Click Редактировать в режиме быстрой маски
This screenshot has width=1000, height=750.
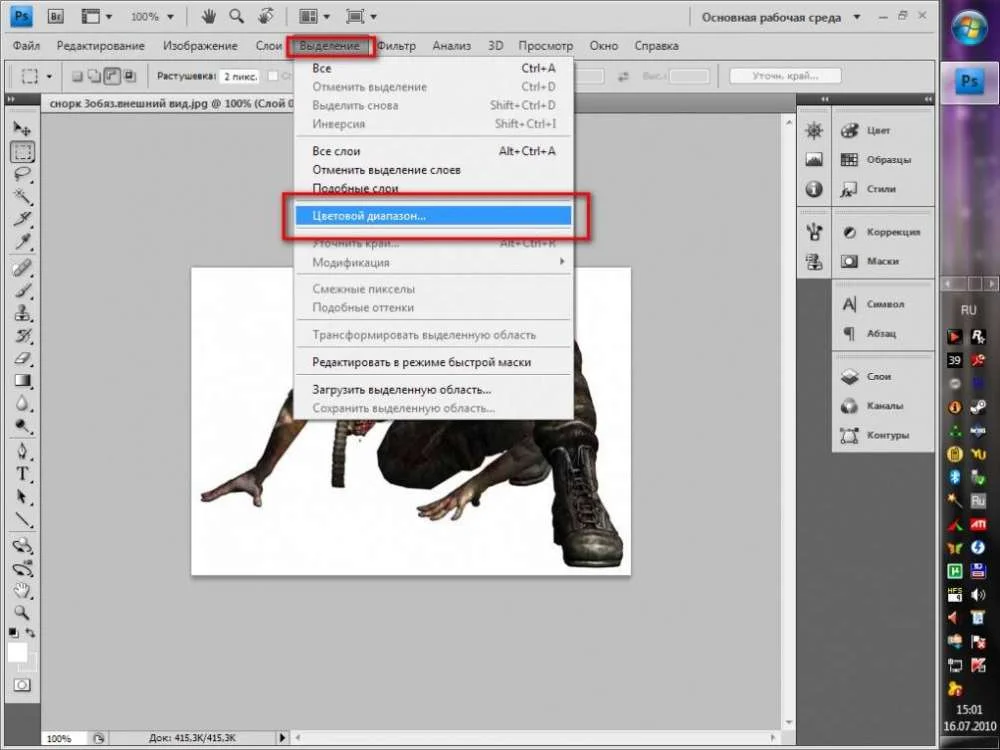[421, 362]
